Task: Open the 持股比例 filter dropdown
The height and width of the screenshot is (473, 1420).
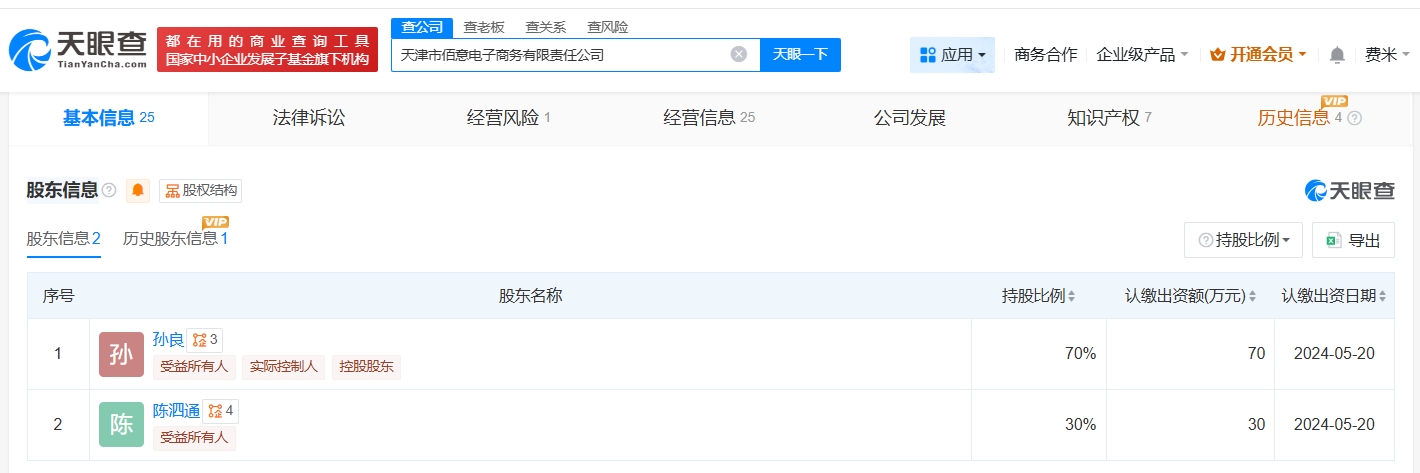Action: [1243, 240]
